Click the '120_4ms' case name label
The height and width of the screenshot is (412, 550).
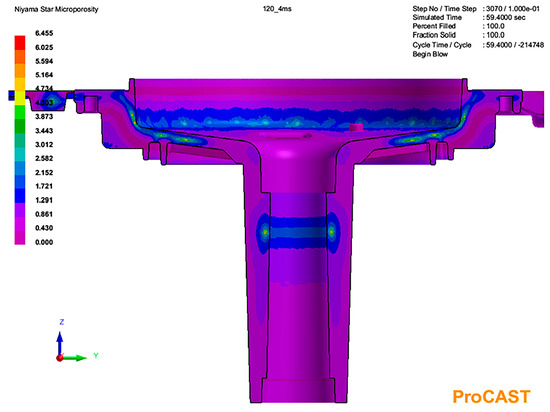click(x=277, y=9)
